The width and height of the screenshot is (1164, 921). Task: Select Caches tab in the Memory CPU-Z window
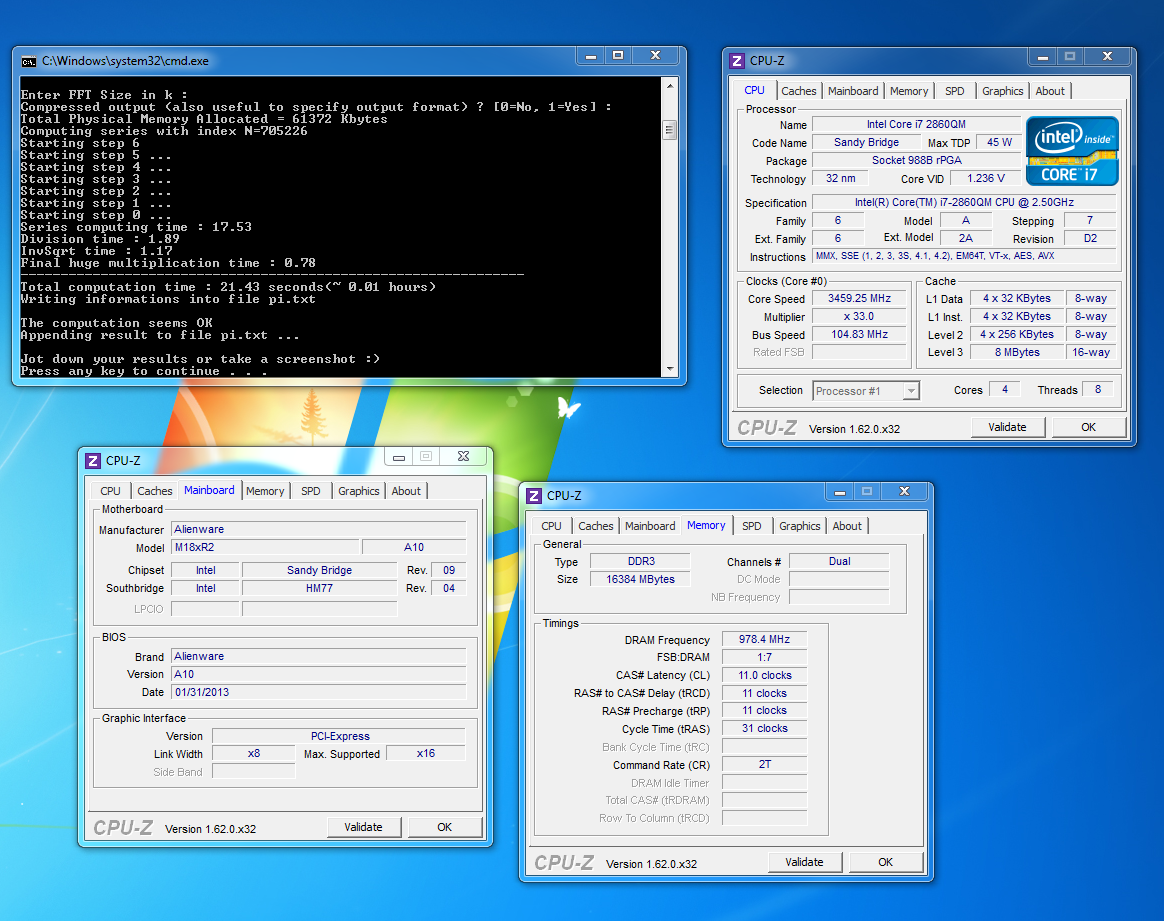tap(595, 526)
